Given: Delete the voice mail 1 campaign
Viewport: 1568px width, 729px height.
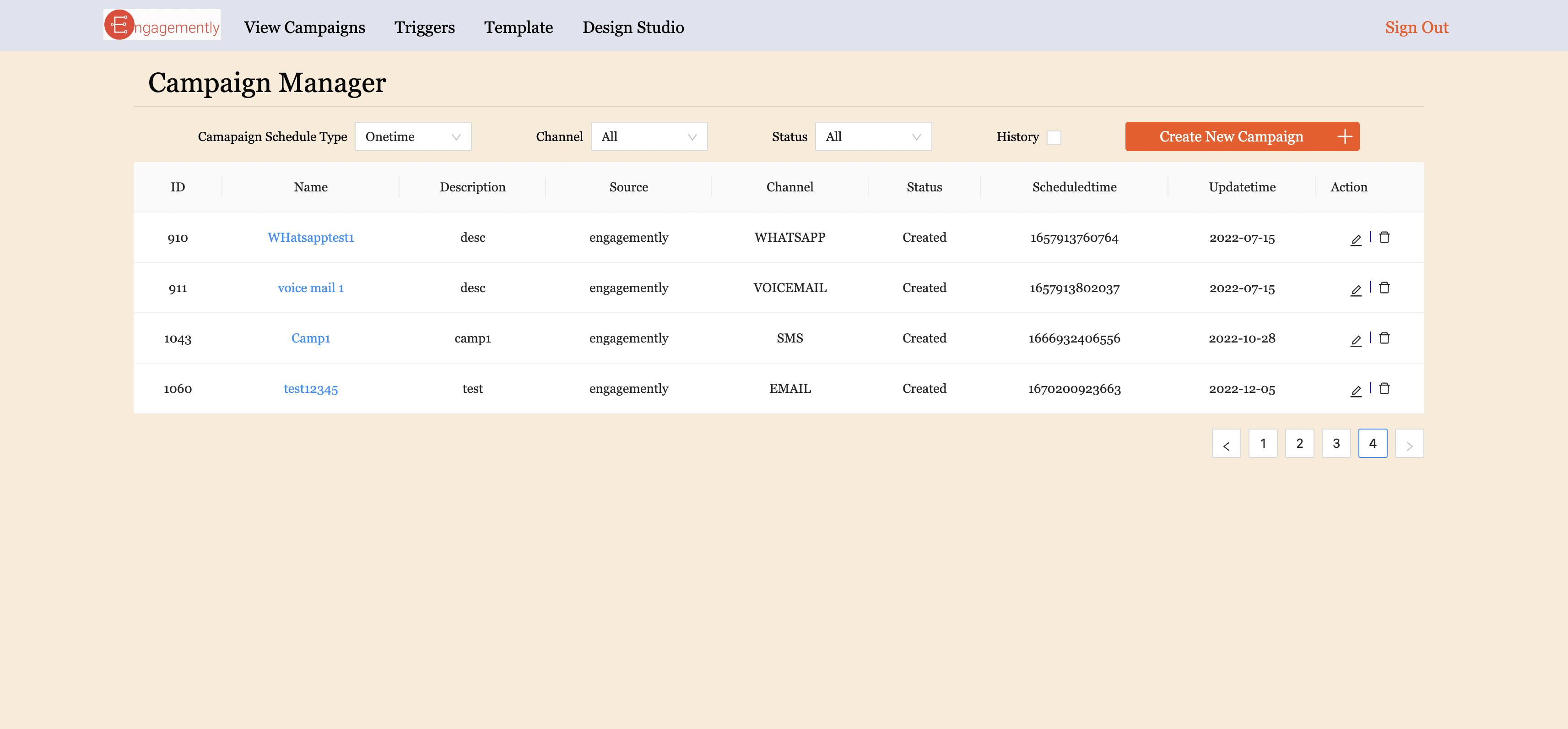Looking at the screenshot, I should click(1384, 288).
